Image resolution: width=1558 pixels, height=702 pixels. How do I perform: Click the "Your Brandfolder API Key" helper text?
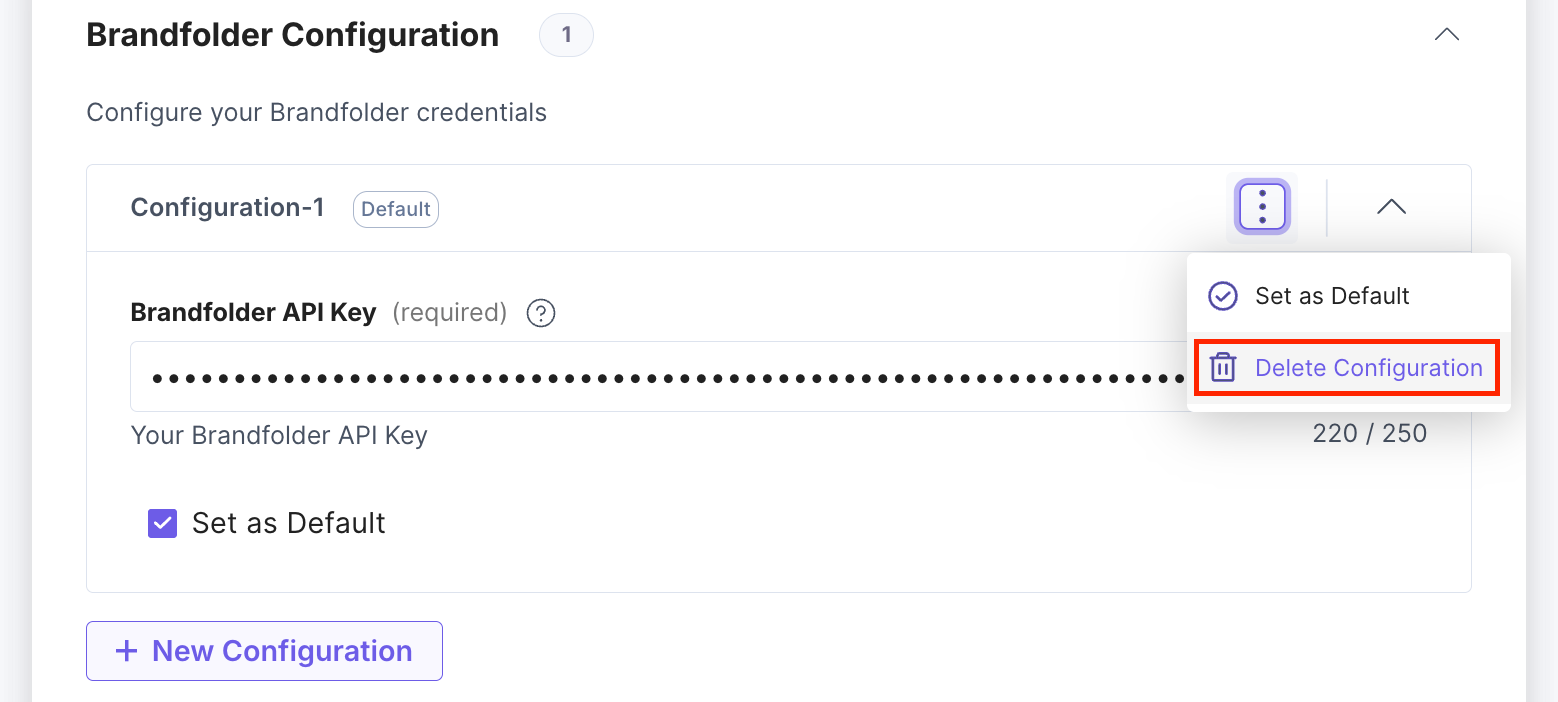tap(278, 435)
